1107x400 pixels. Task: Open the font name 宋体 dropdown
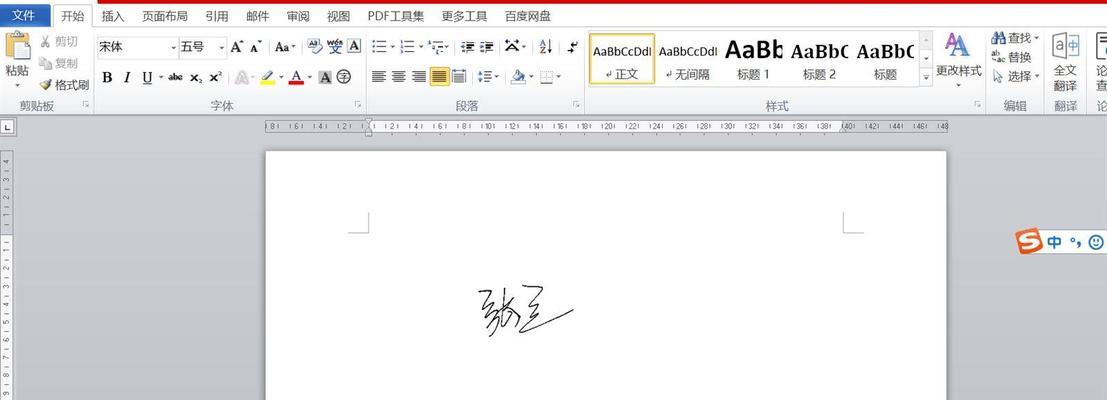point(174,47)
